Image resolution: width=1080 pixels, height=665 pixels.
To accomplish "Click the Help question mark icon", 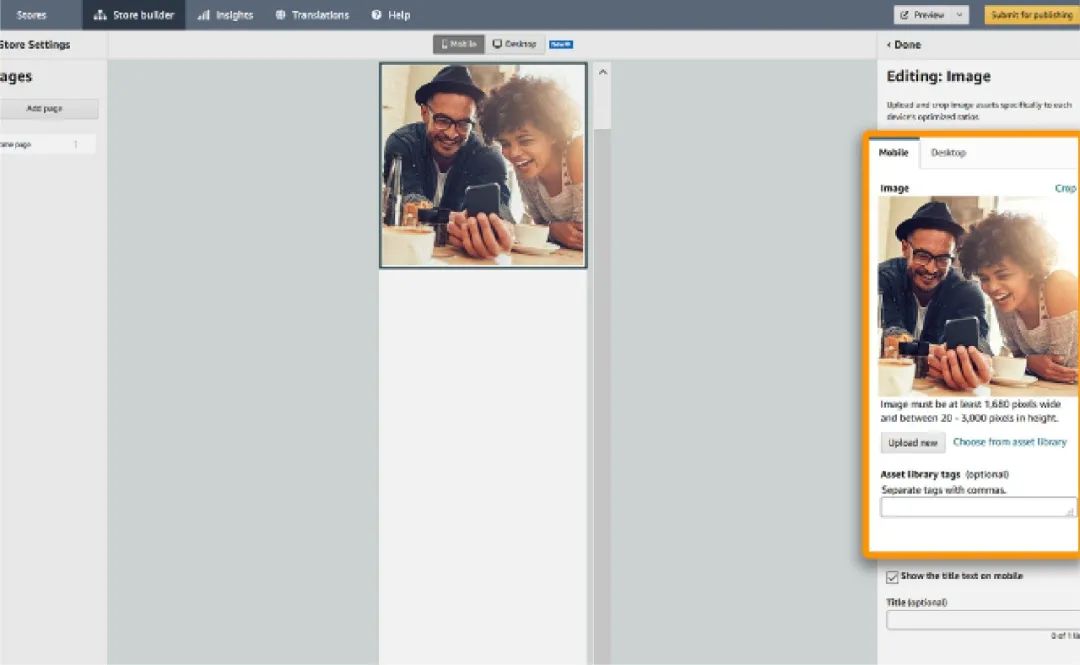I will click(x=377, y=15).
